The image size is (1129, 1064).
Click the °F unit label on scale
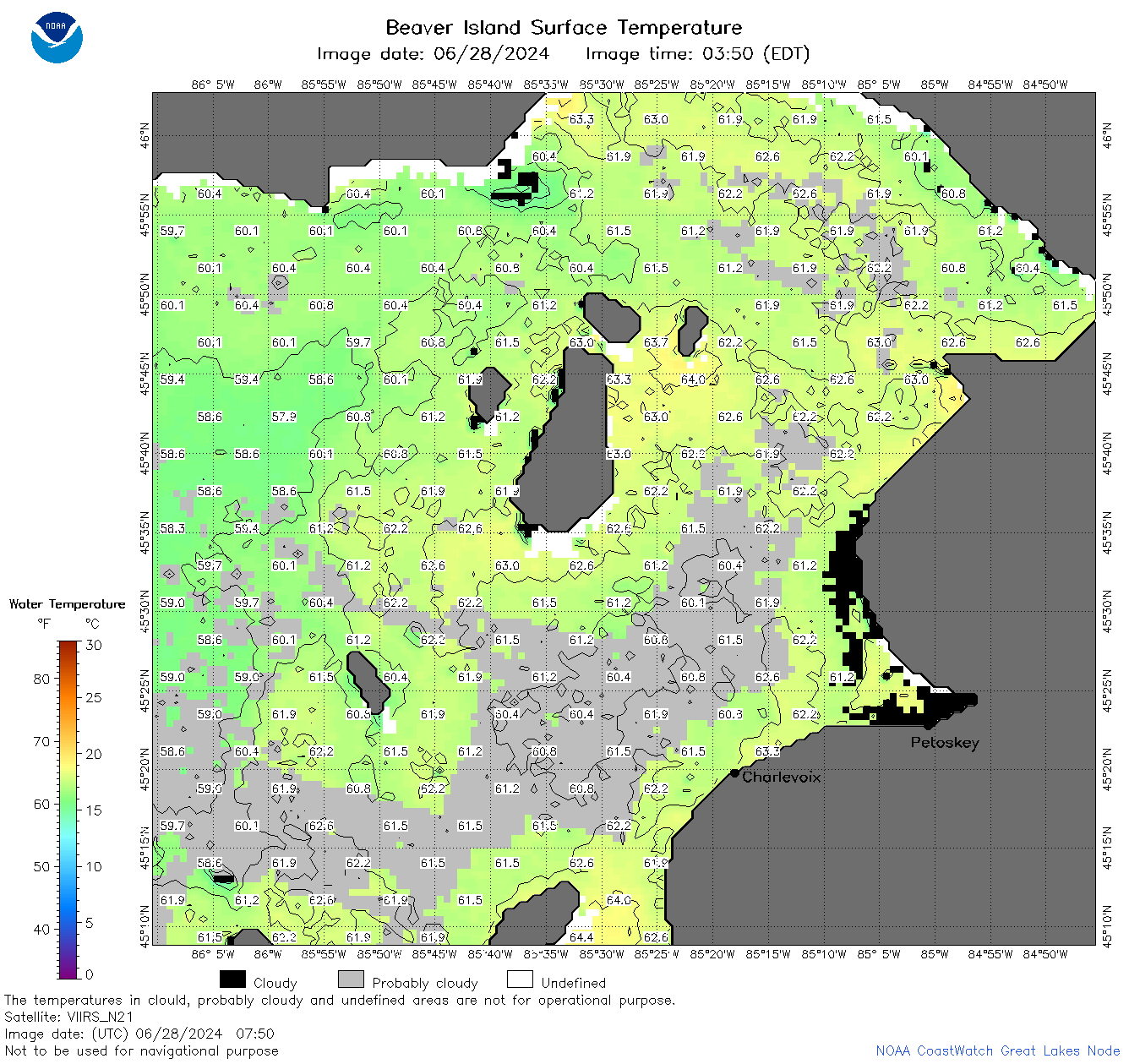(x=44, y=624)
